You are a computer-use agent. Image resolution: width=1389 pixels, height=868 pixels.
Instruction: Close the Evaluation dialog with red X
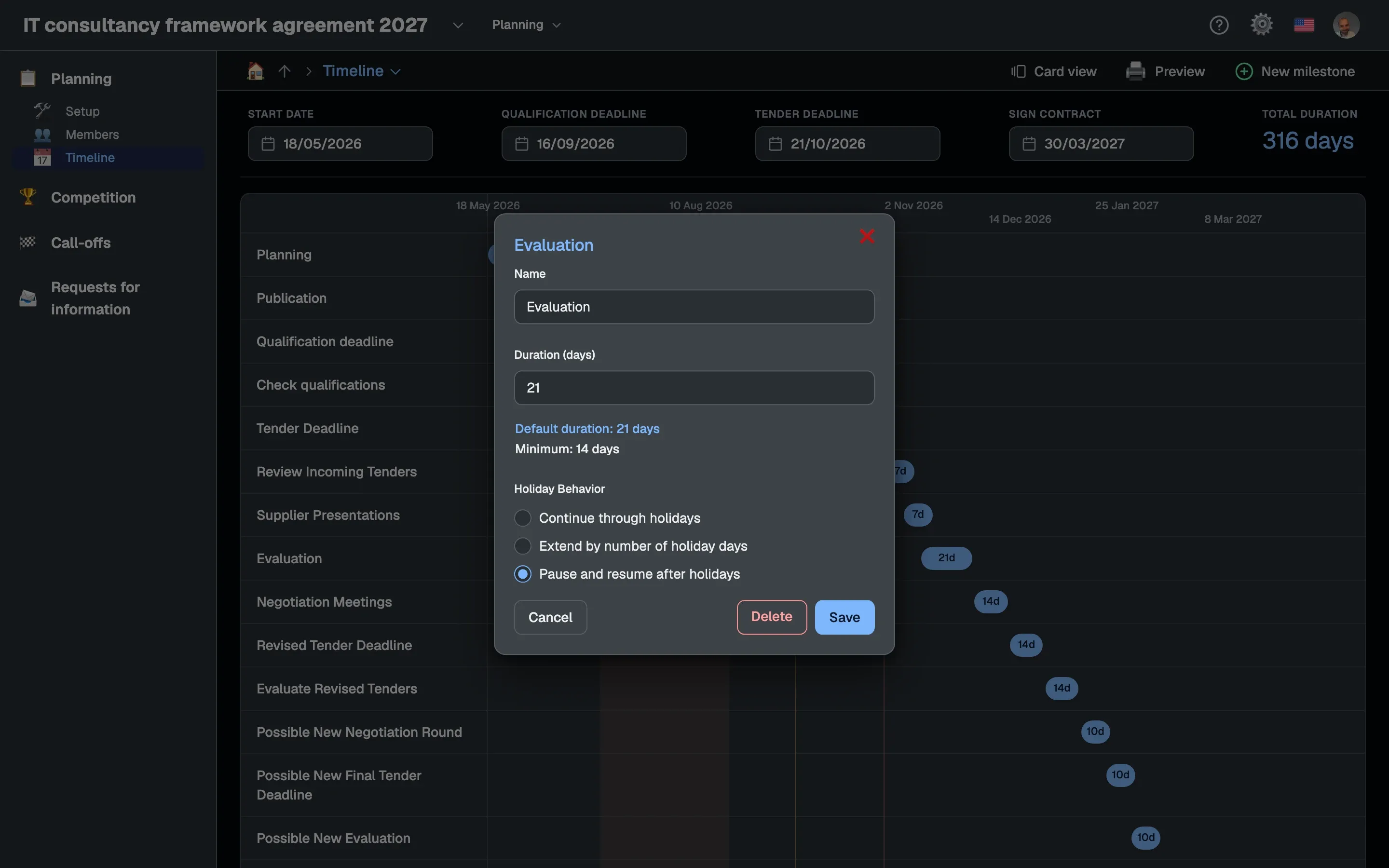click(867, 236)
